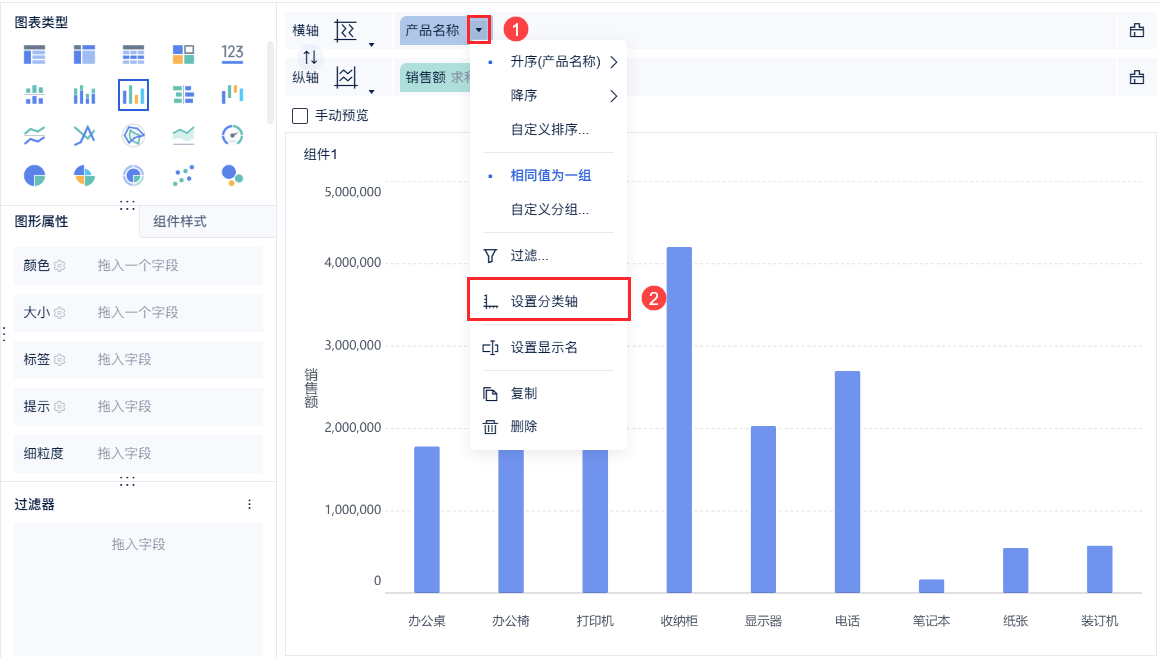Select the stacked column chart icon

coord(84,95)
